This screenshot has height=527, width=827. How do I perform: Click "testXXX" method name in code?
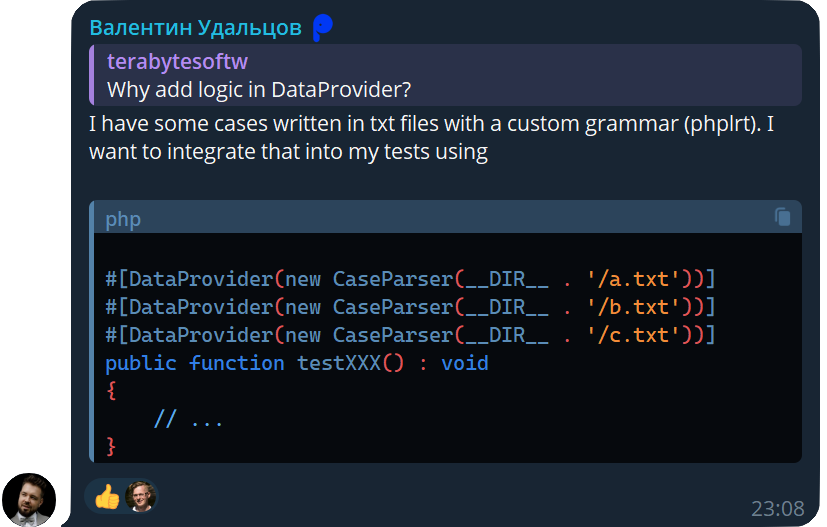(x=339, y=363)
